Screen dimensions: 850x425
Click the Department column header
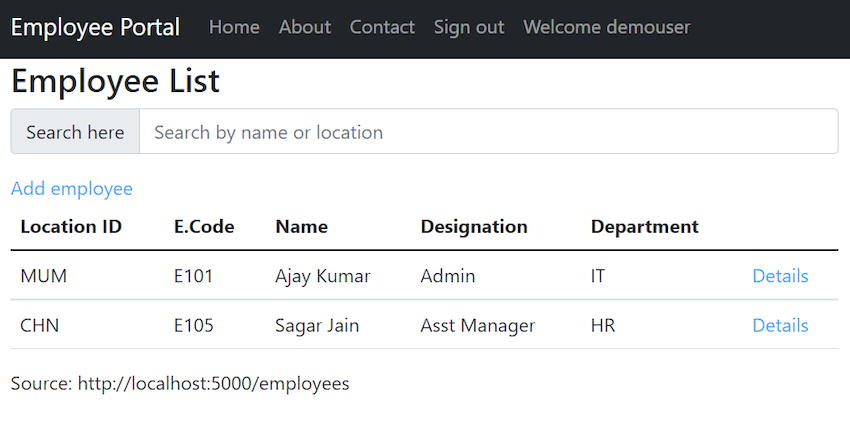[645, 227]
